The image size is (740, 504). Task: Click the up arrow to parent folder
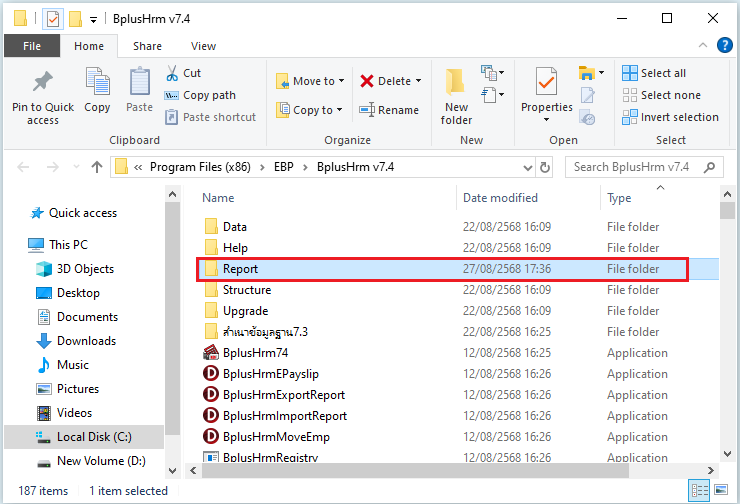tap(96, 167)
